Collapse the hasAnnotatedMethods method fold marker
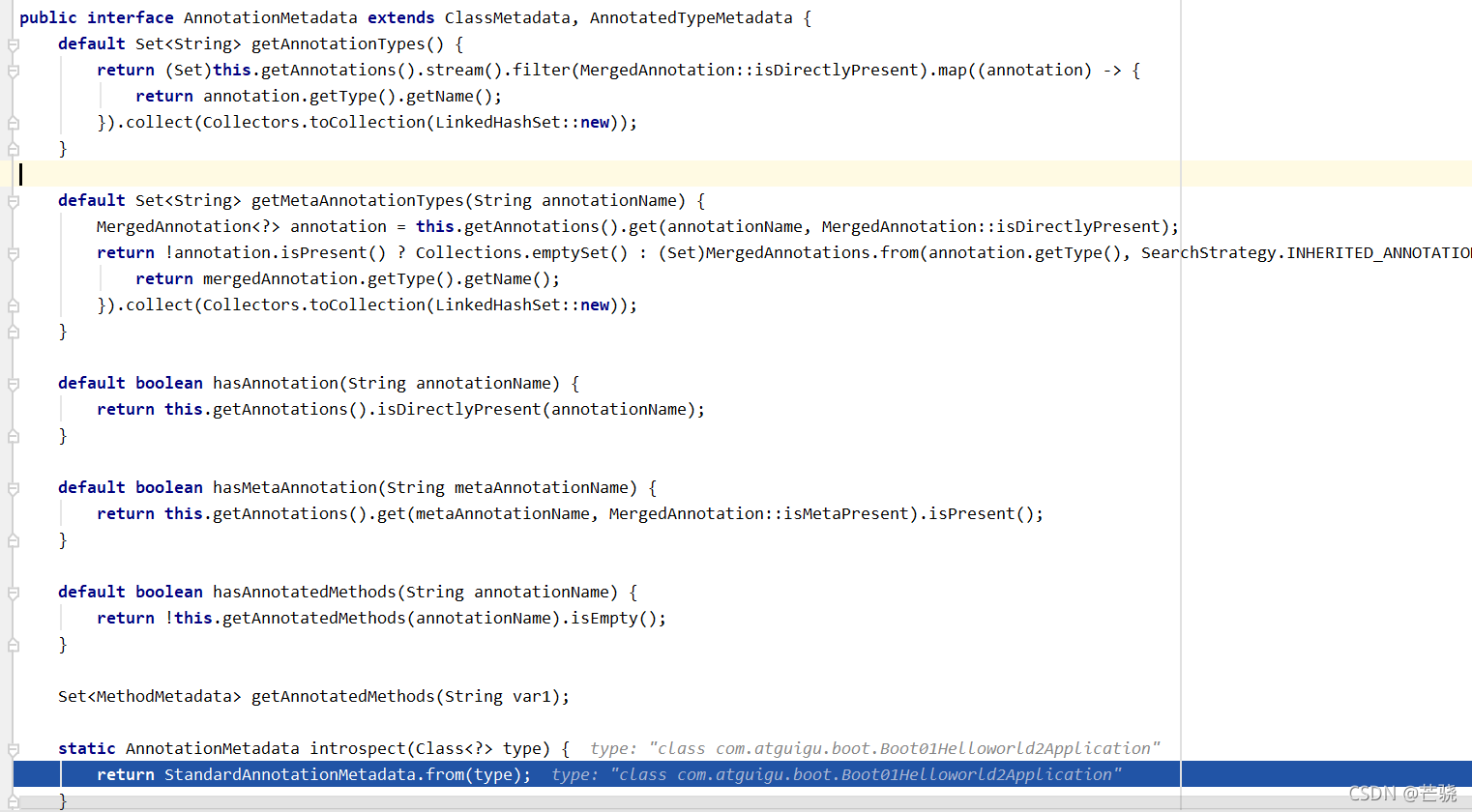Image resolution: width=1472 pixels, height=812 pixels. [x=14, y=593]
